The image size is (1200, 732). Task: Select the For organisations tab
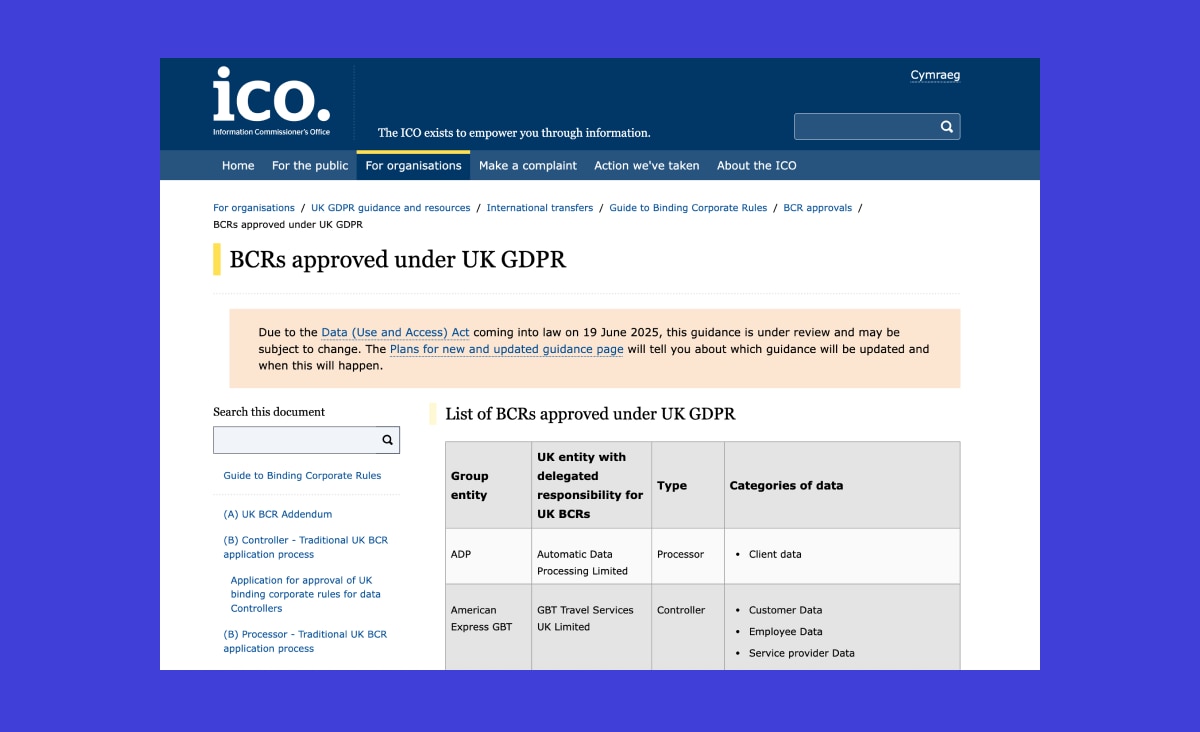point(412,165)
